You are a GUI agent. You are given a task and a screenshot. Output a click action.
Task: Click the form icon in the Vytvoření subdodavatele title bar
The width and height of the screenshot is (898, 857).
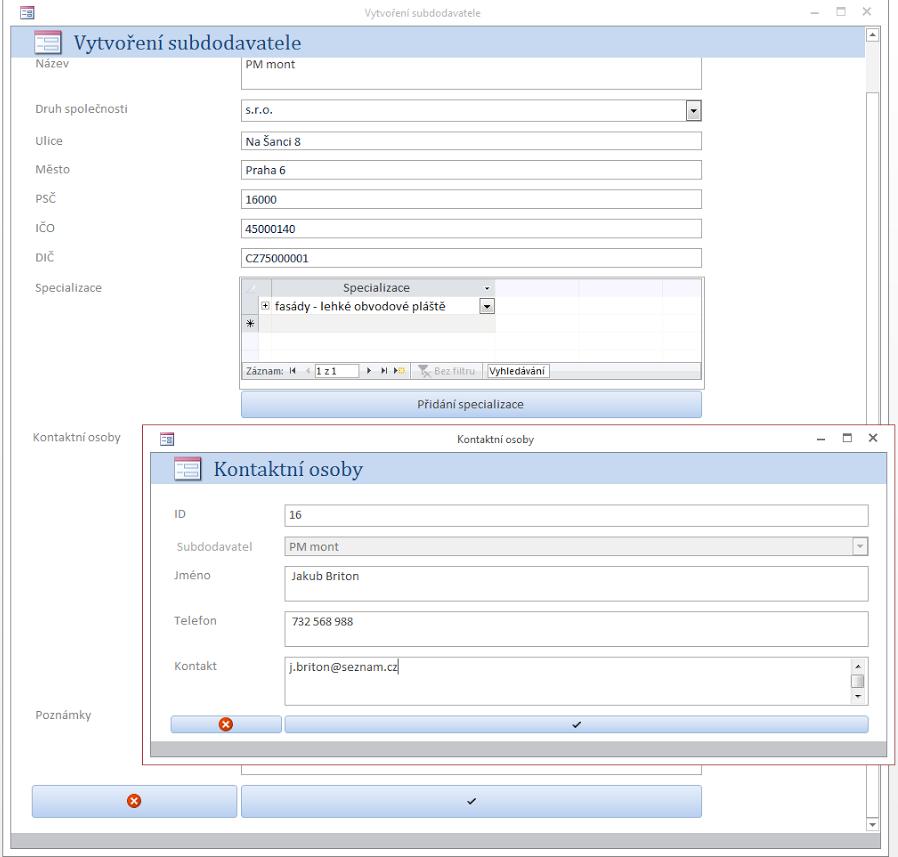point(27,12)
